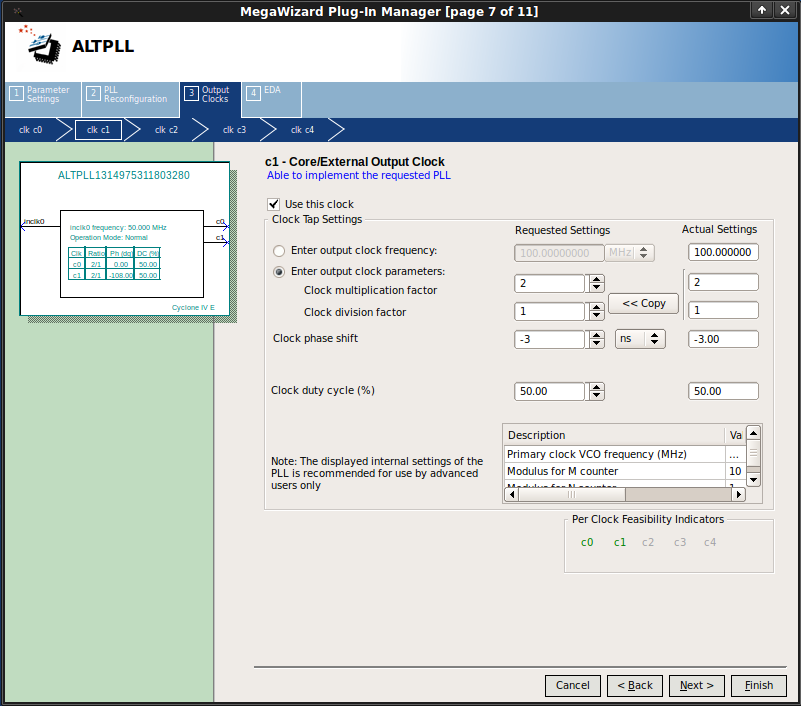Screen dimensions: 801x706
Task: Open the phase shift ns unit dropdown
Action: coord(640,339)
